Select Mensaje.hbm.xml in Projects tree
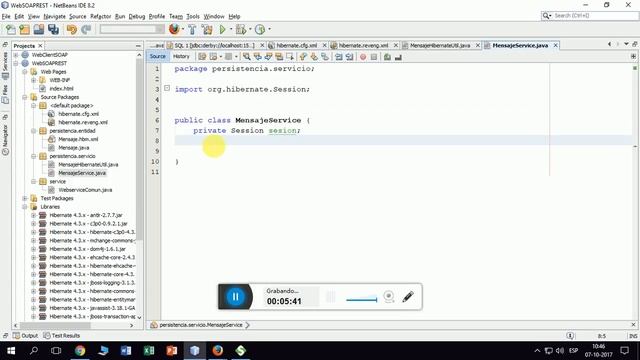 coord(78,139)
